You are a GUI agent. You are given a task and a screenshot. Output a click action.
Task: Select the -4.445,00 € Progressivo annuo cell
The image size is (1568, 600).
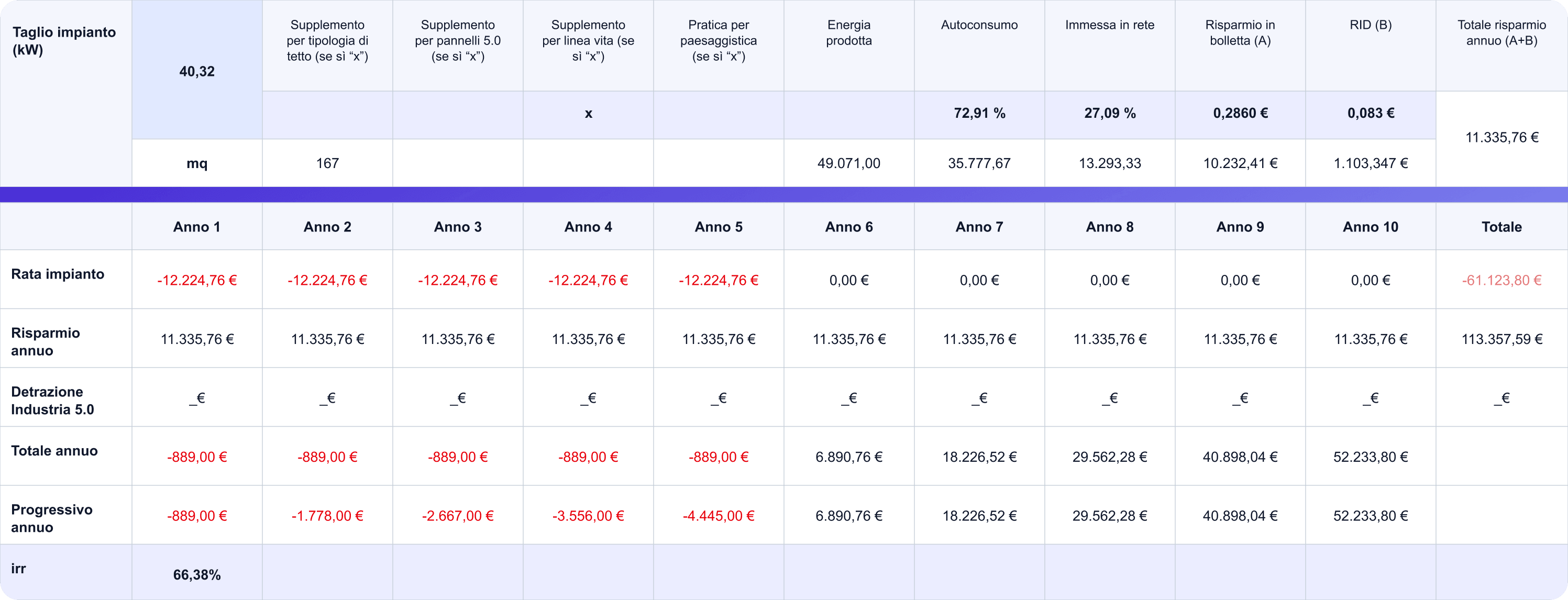pos(718,515)
